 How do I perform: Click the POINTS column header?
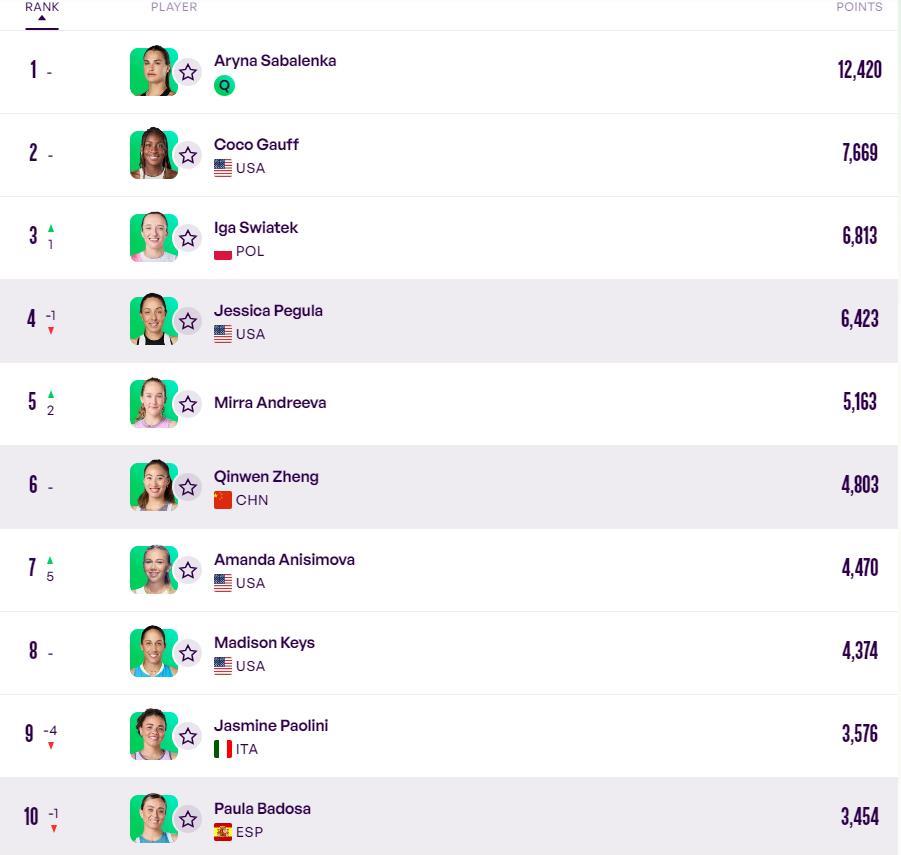pos(859,7)
